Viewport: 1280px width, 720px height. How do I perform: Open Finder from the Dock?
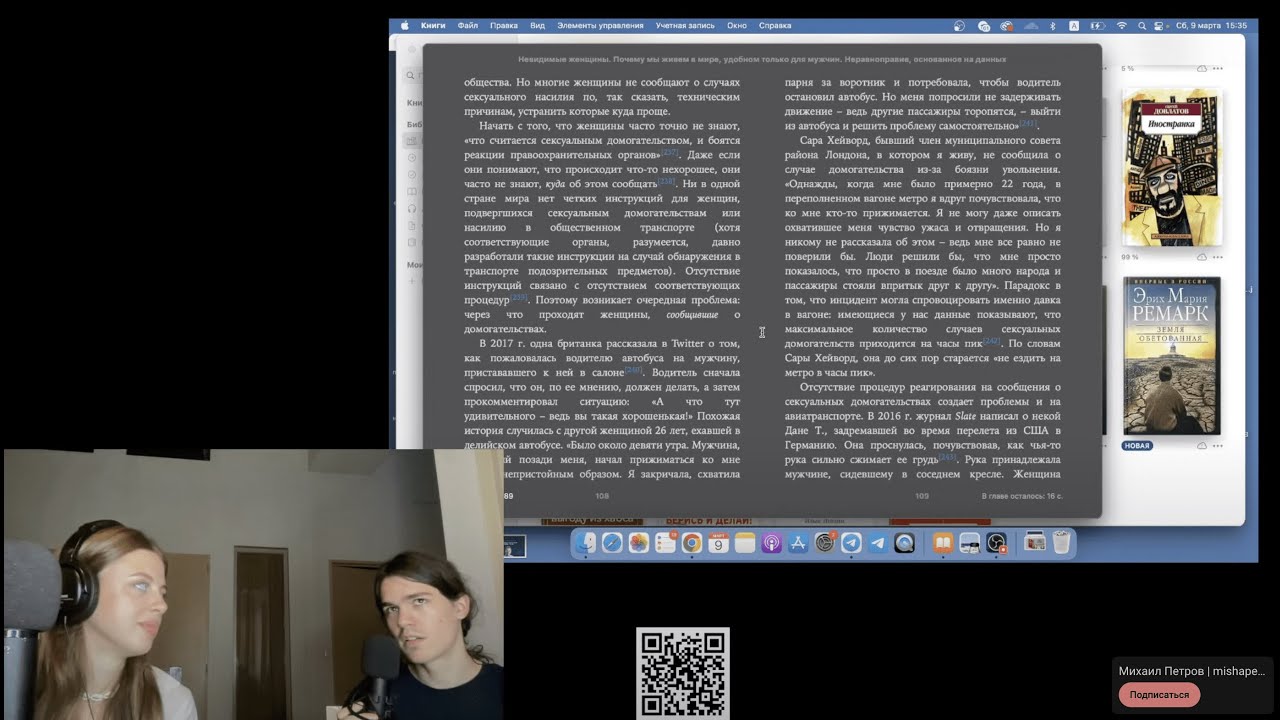[x=585, y=543]
